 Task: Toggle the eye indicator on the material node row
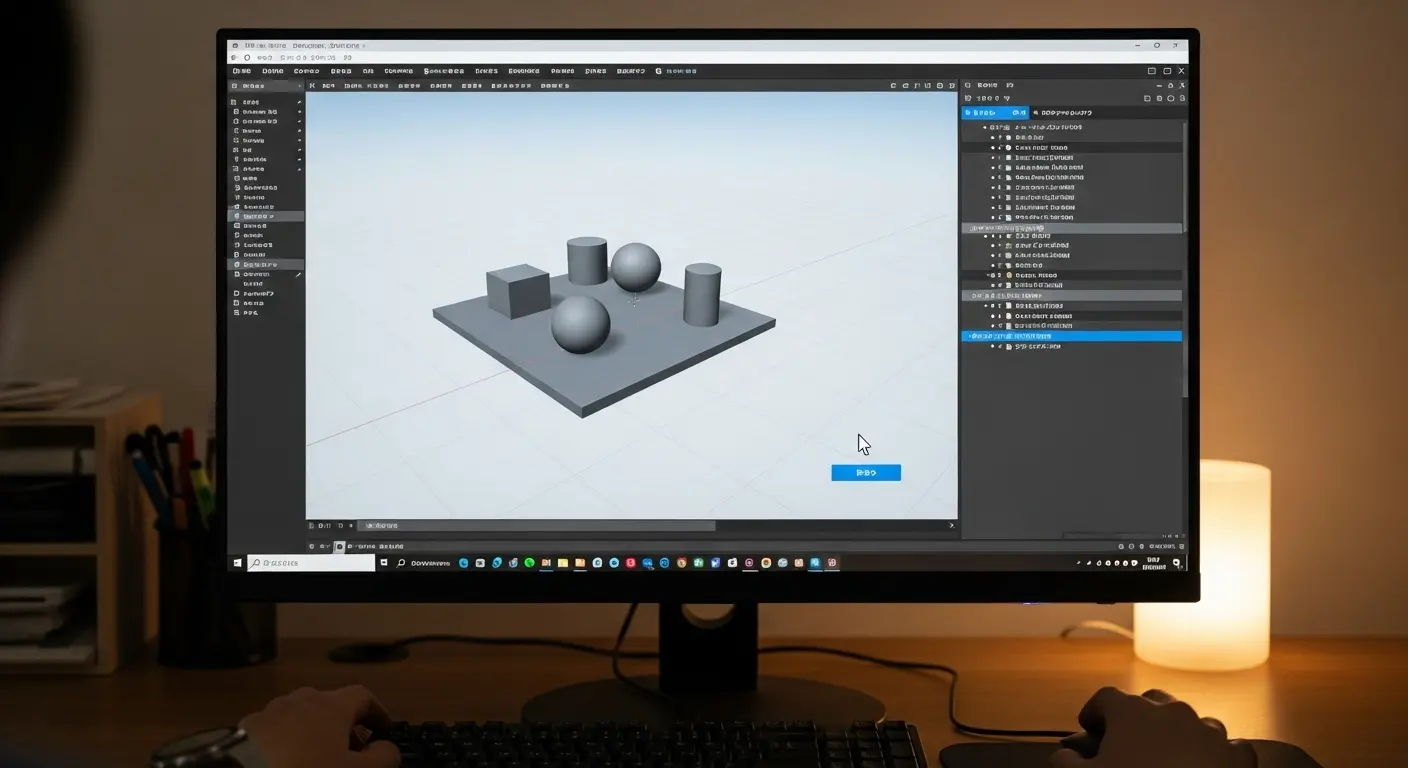(991, 275)
